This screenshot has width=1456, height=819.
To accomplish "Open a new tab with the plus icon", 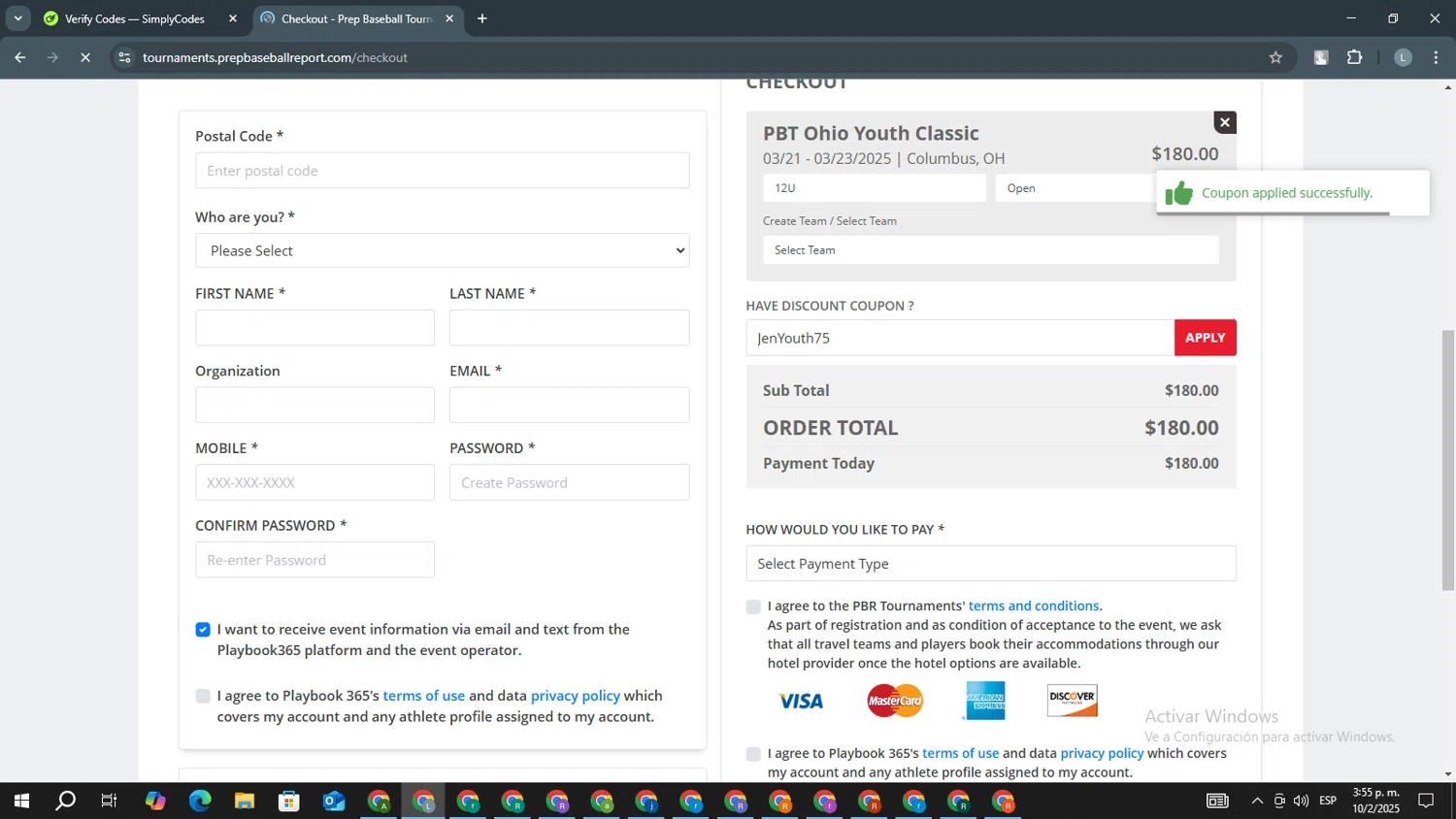I will tap(482, 18).
